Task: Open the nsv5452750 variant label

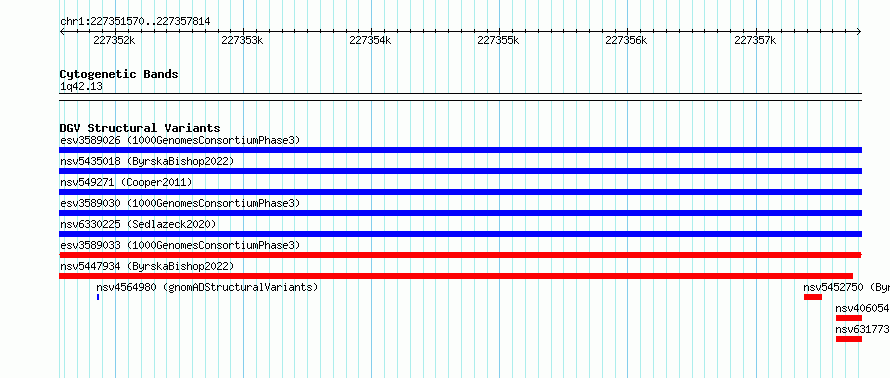Action: tap(846, 287)
